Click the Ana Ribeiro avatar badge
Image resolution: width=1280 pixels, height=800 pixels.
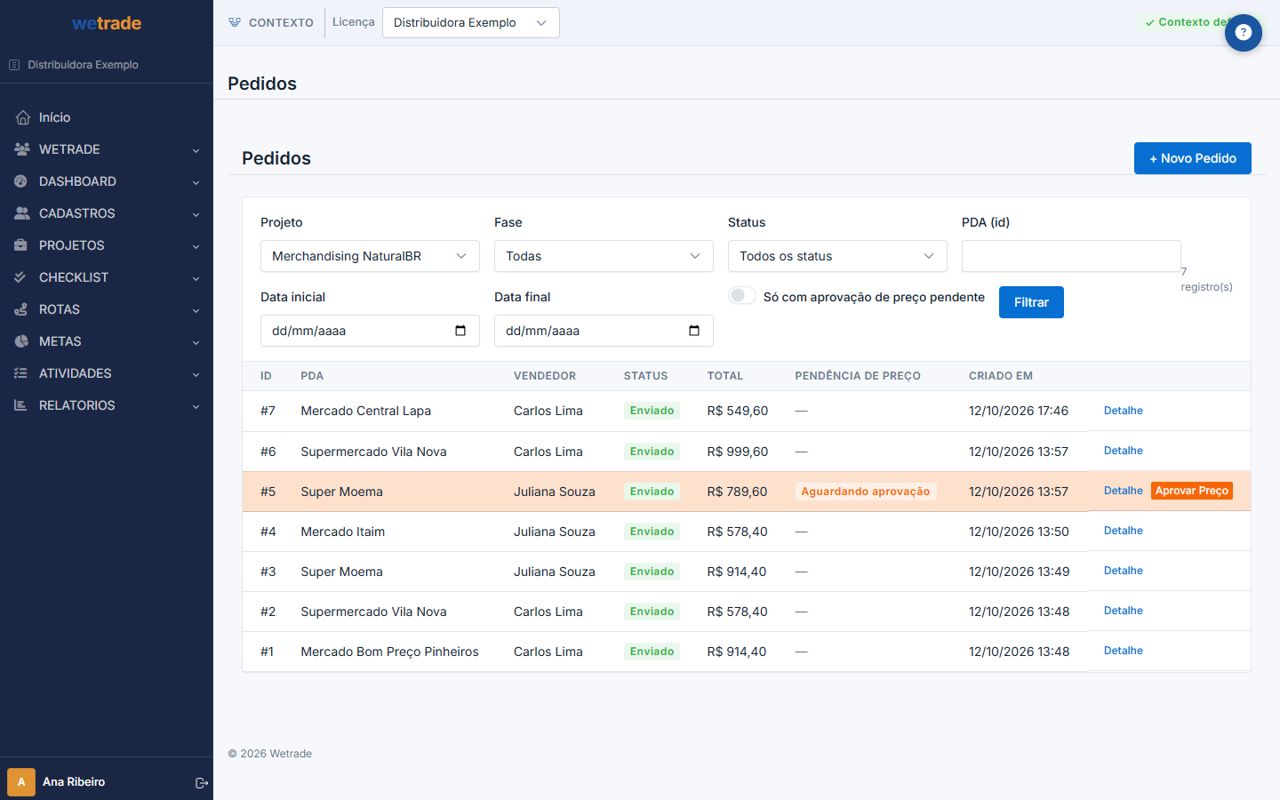pyautogui.click(x=21, y=782)
